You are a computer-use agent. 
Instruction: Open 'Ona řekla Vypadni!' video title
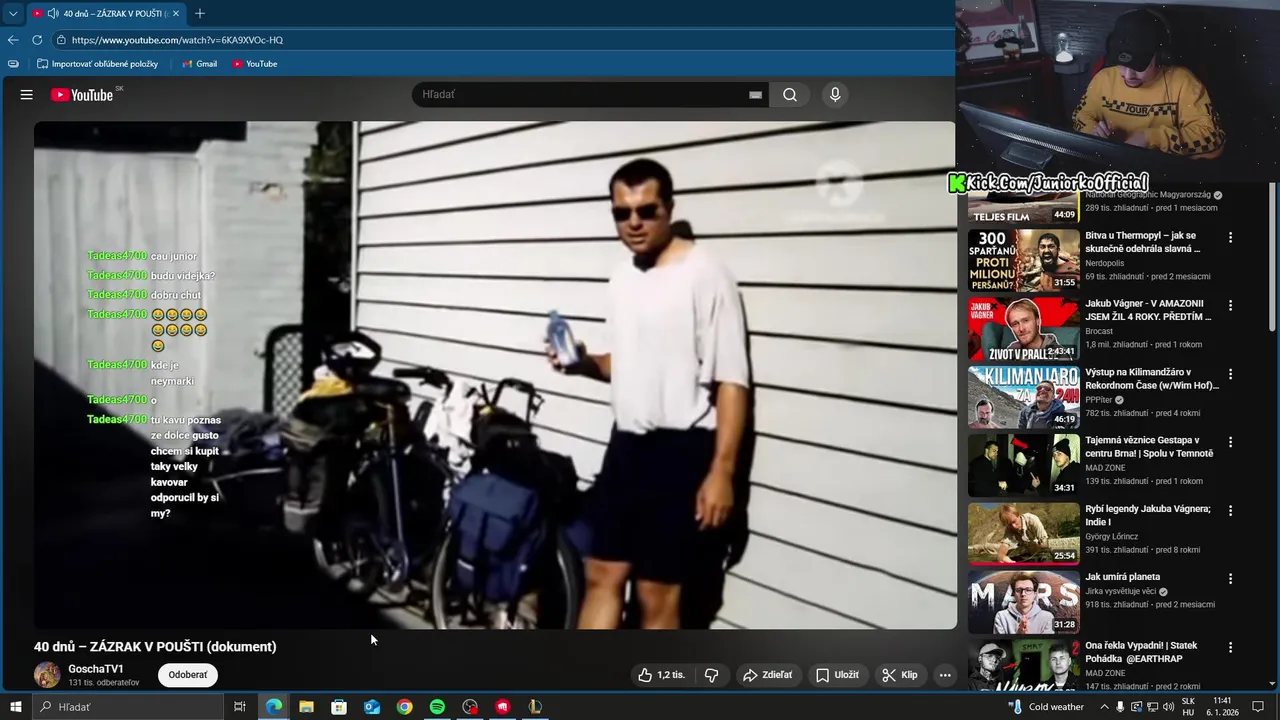pos(1141,652)
